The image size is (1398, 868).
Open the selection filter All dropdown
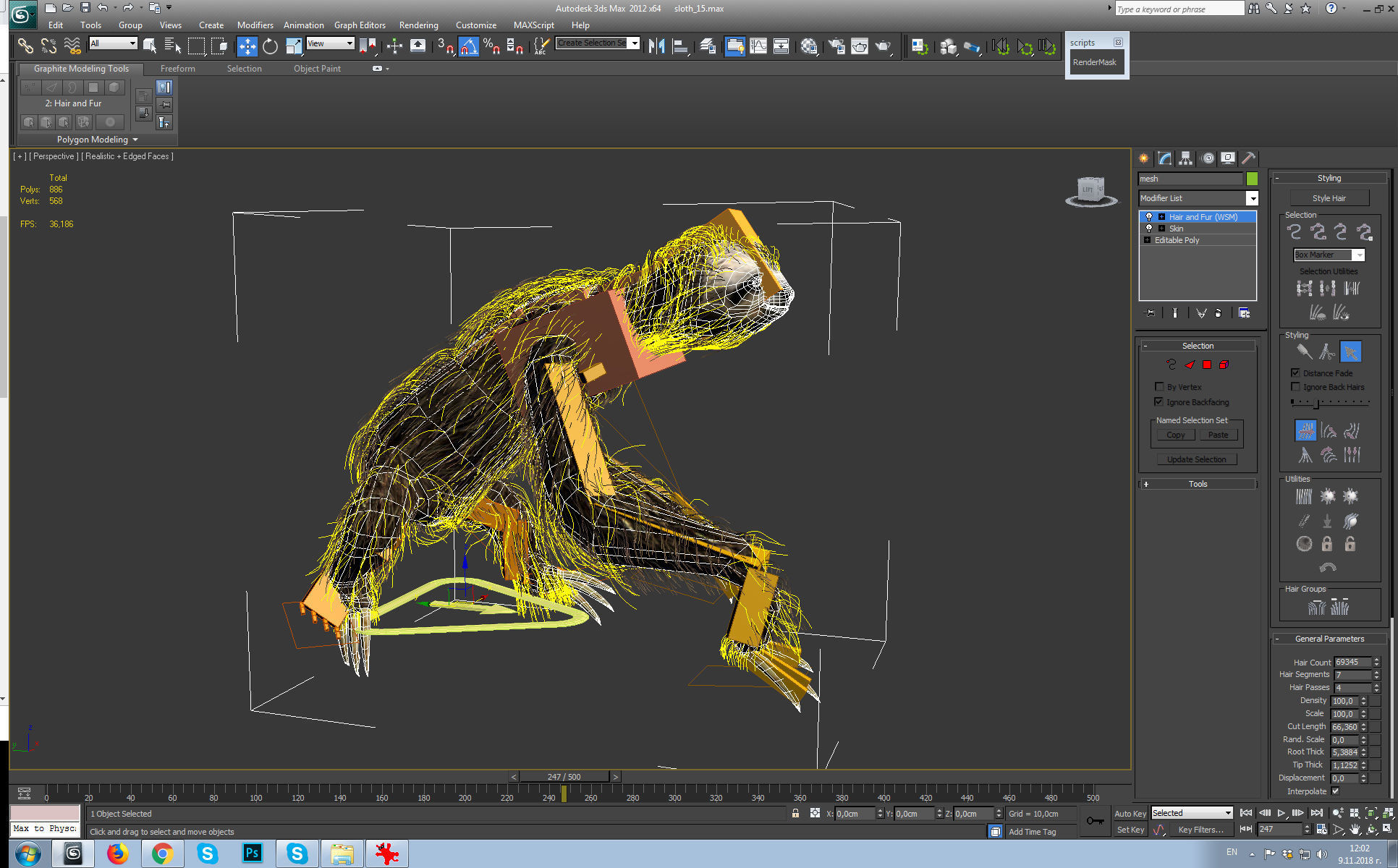[x=113, y=43]
